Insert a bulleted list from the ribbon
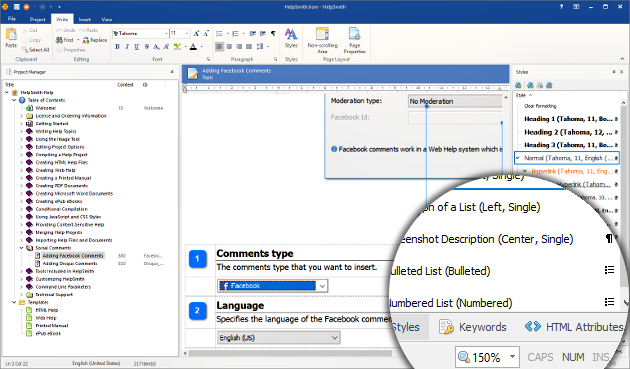630x369 pixels. (x=219, y=33)
